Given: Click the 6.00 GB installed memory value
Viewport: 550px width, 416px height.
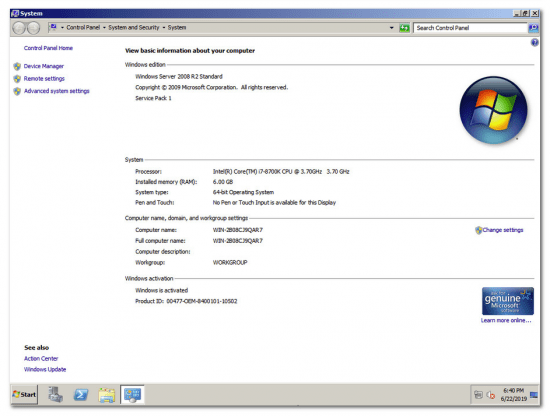Looking at the screenshot, I should point(223,182).
